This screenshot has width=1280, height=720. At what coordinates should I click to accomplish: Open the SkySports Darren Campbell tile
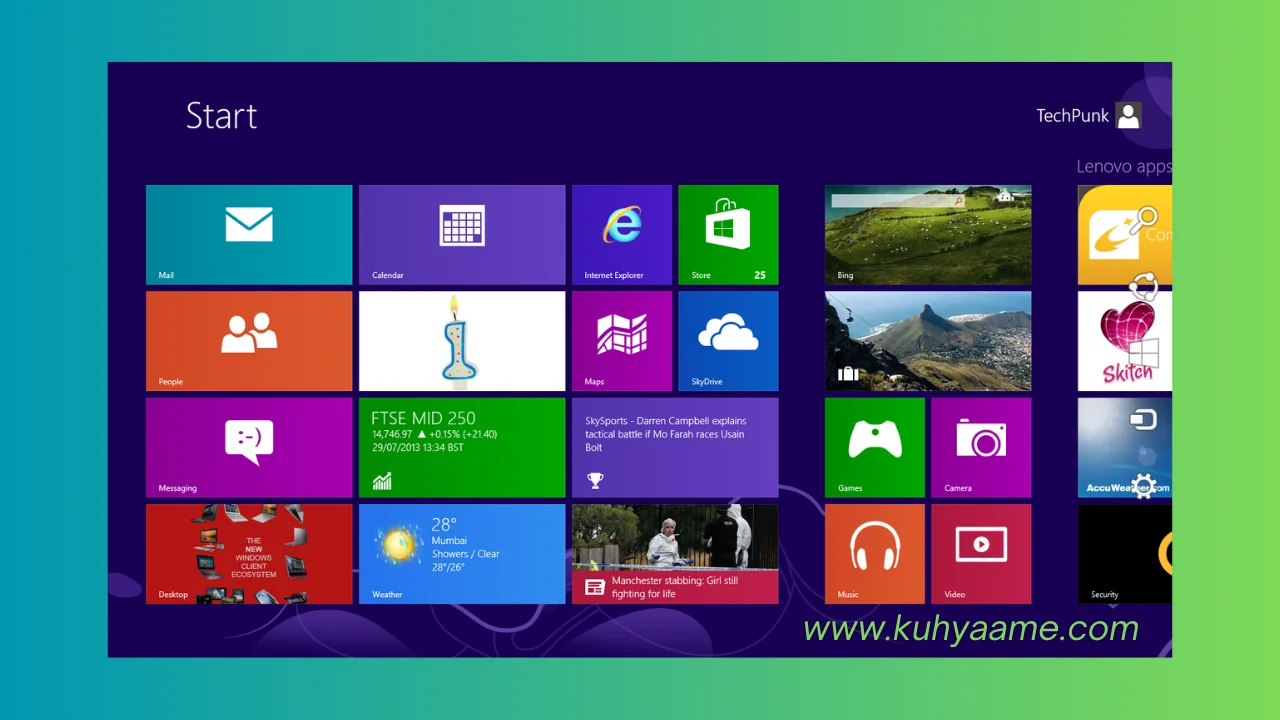click(675, 448)
